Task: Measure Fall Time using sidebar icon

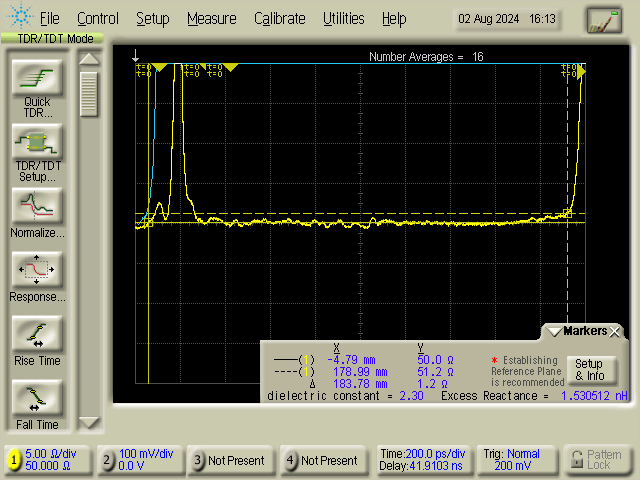Action: click(37, 399)
